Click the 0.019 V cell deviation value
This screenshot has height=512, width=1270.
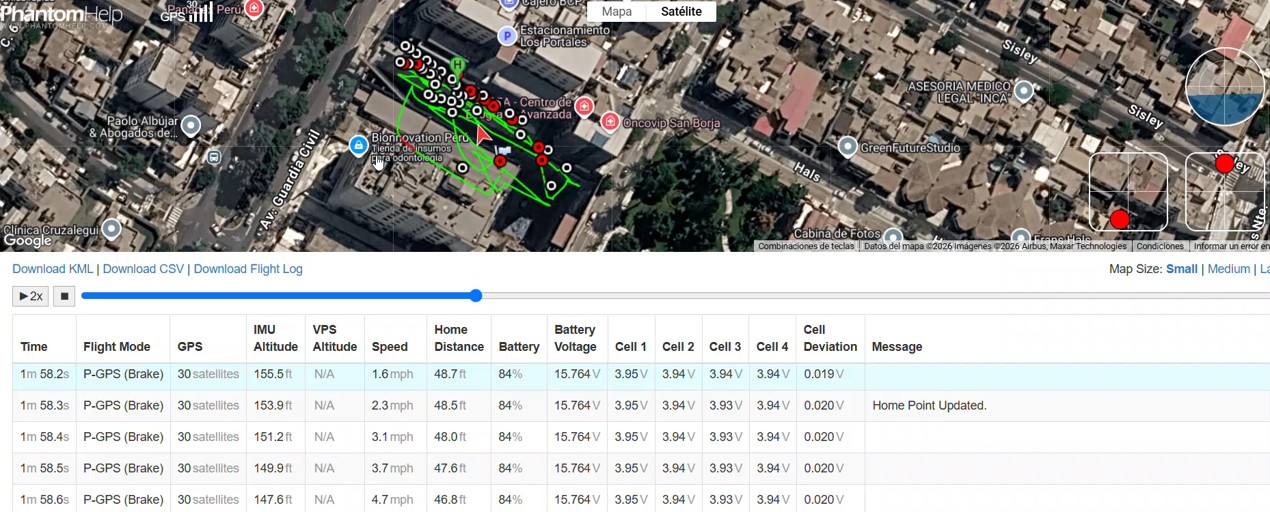pos(825,374)
